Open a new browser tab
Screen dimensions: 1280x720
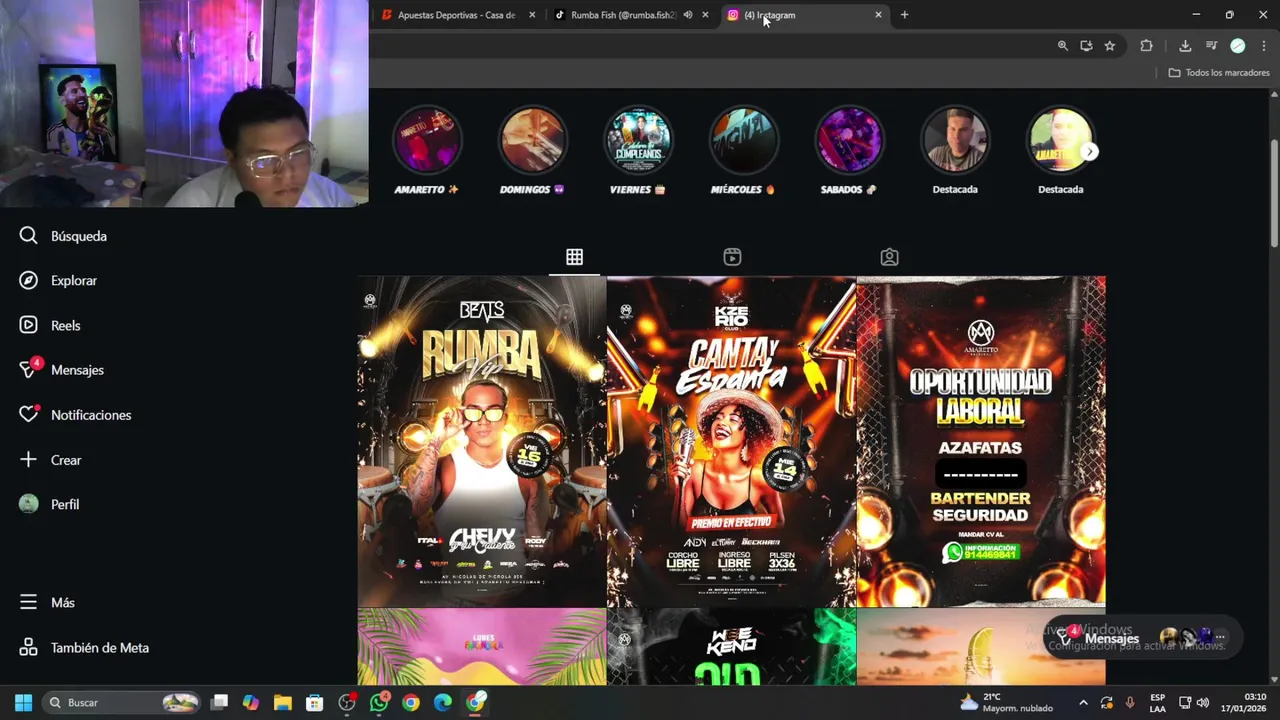click(x=904, y=15)
